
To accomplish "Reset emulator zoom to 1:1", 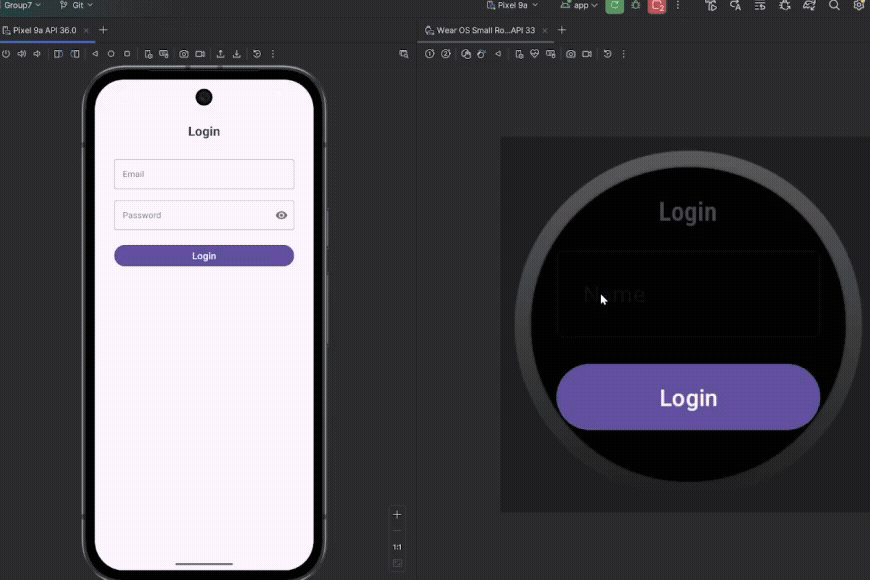I will (397, 547).
